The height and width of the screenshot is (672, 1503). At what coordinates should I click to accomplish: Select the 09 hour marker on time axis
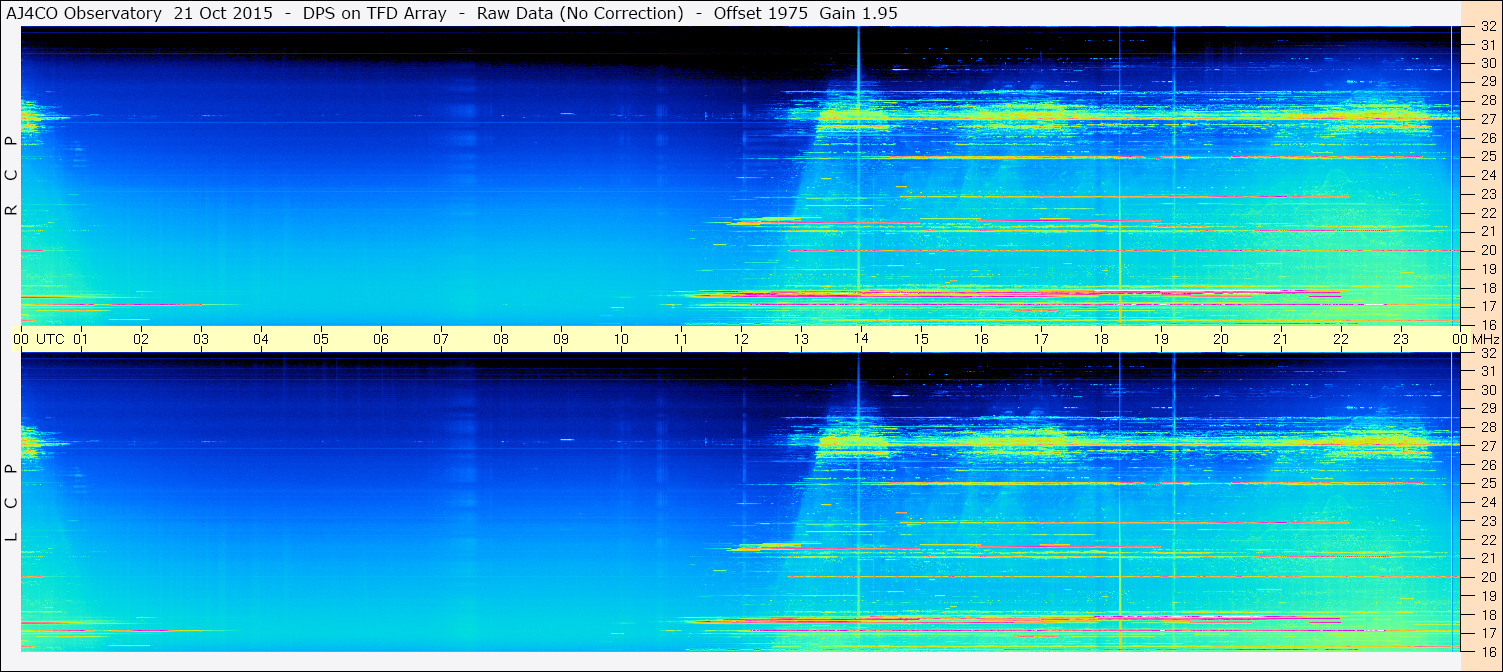coord(561,339)
